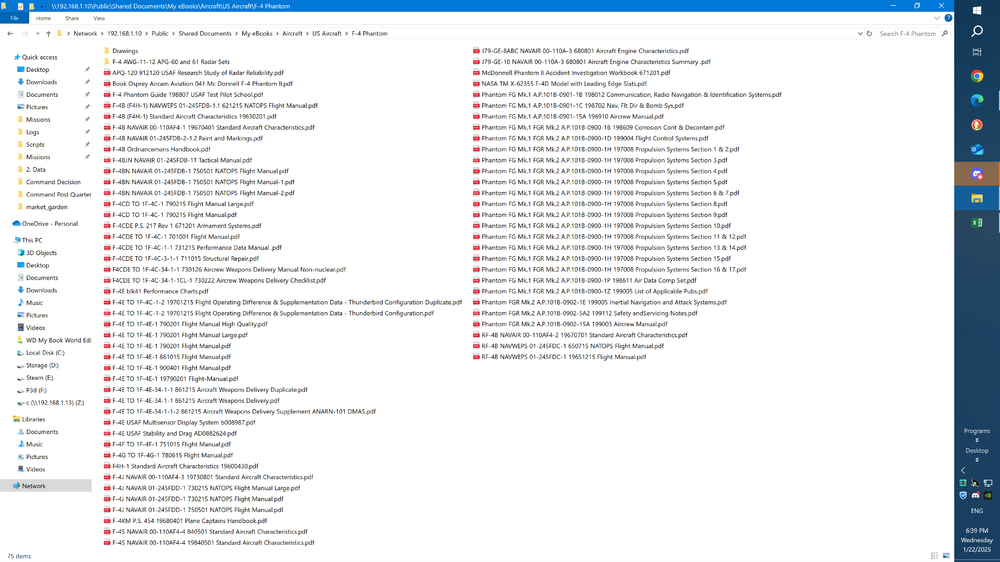Click the Back navigation arrow

click(x=10, y=34)
